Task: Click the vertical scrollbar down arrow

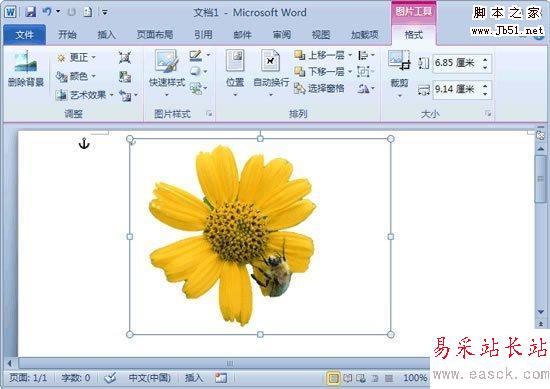Action: coord(541,312)
